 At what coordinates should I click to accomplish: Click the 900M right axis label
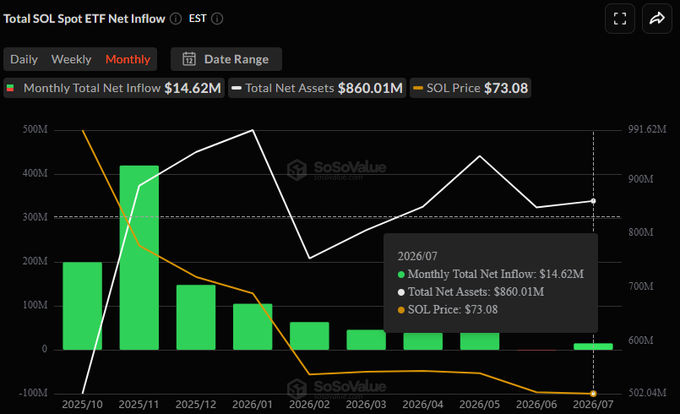(x=641, y=179)
